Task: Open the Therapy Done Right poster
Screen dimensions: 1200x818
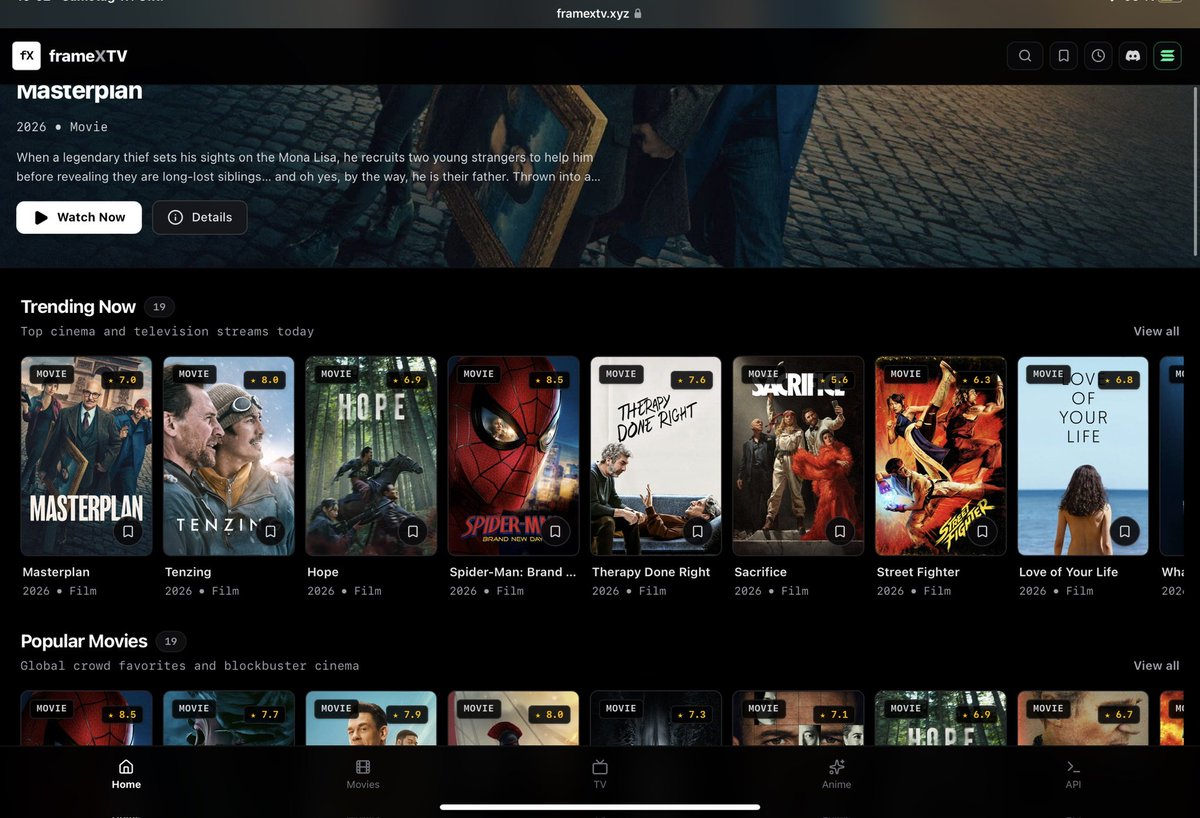Action: [656, 456]
